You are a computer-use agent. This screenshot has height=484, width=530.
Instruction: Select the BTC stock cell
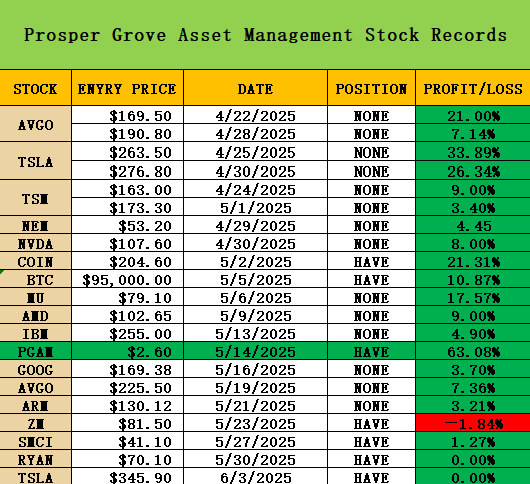35,279
